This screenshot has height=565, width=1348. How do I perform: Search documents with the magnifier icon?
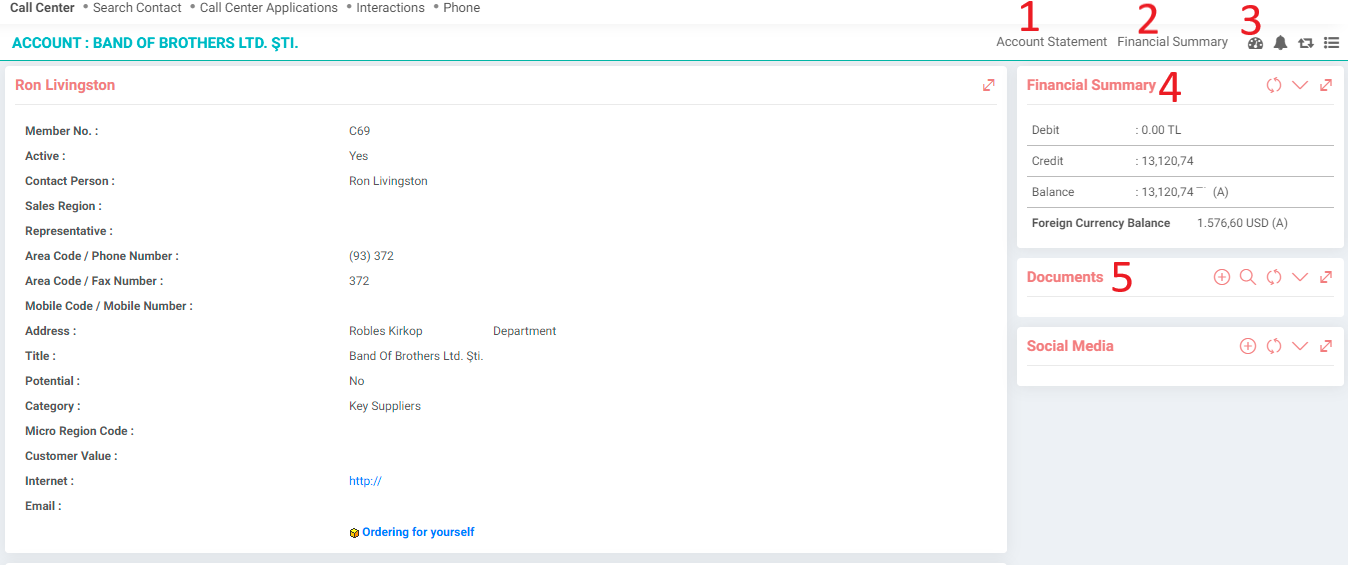[1248, 277]
